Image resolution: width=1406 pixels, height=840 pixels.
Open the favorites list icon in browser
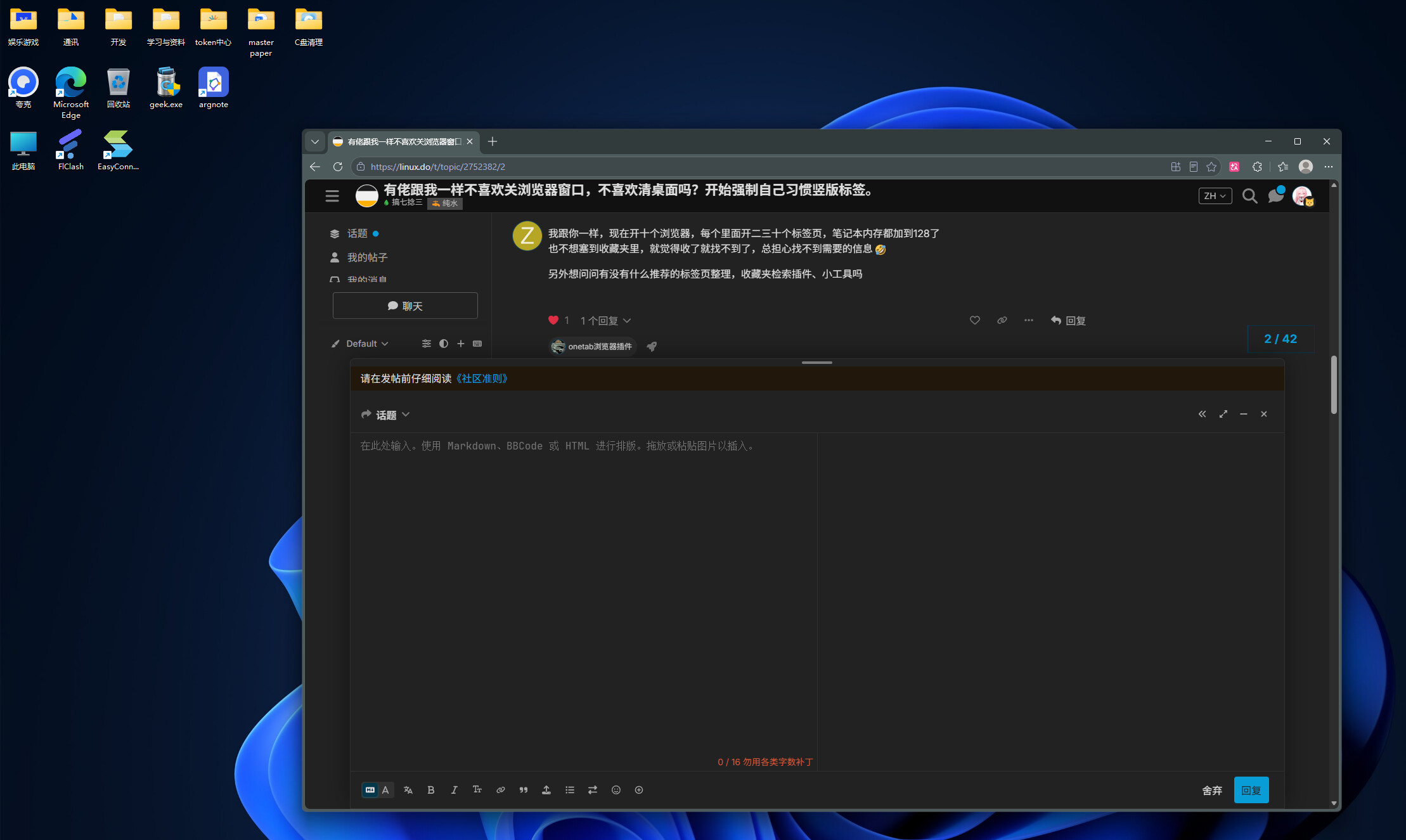(1283, 167)
